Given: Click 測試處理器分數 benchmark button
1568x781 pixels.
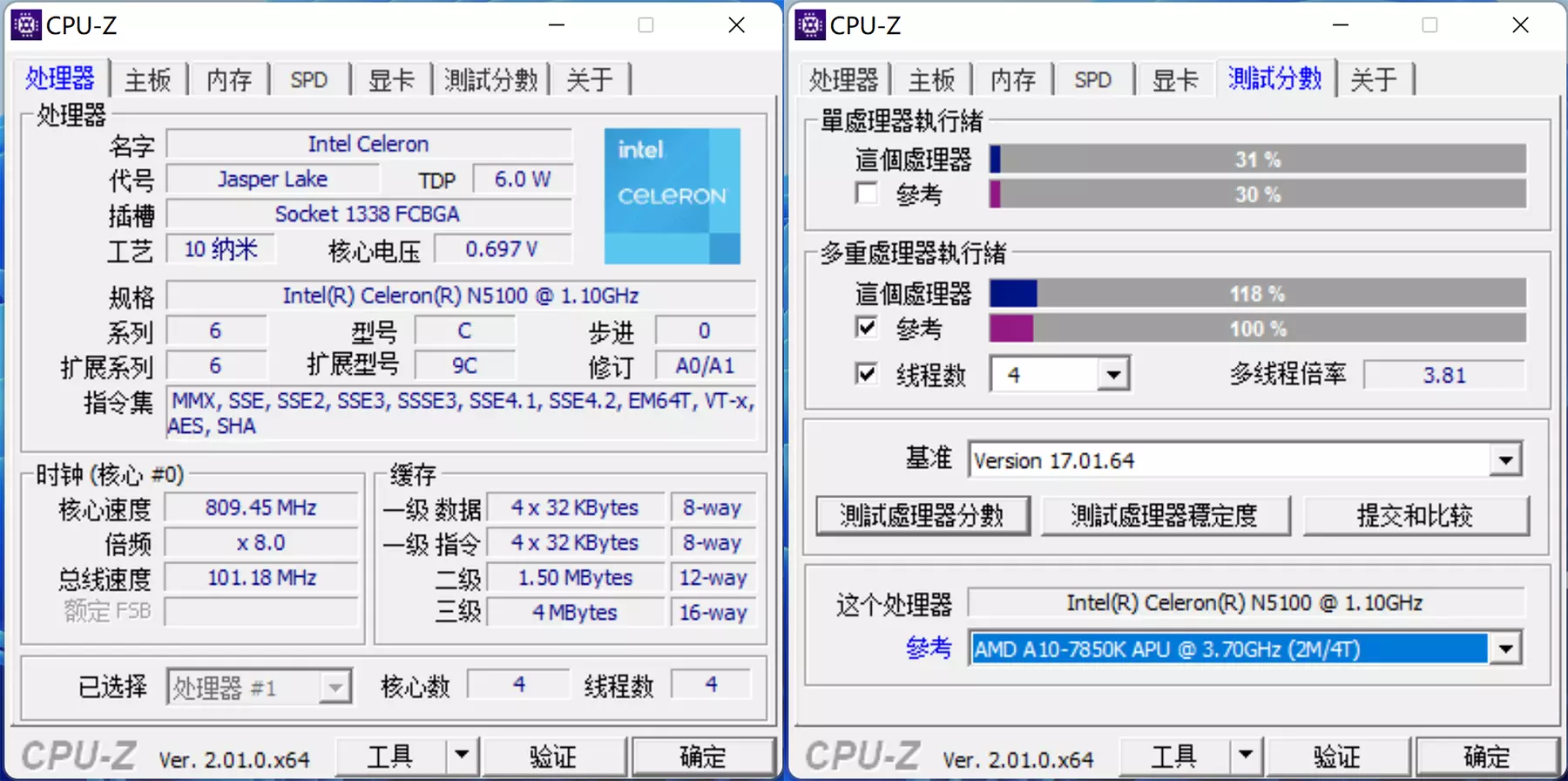Looking at the screenshot, I should (923, 515).
